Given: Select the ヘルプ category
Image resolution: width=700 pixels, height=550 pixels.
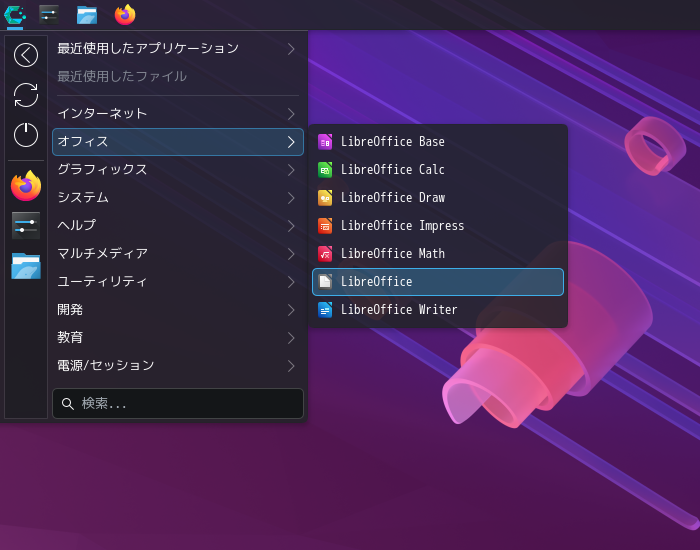Looking at the screenshot, I should click(178, 226).
